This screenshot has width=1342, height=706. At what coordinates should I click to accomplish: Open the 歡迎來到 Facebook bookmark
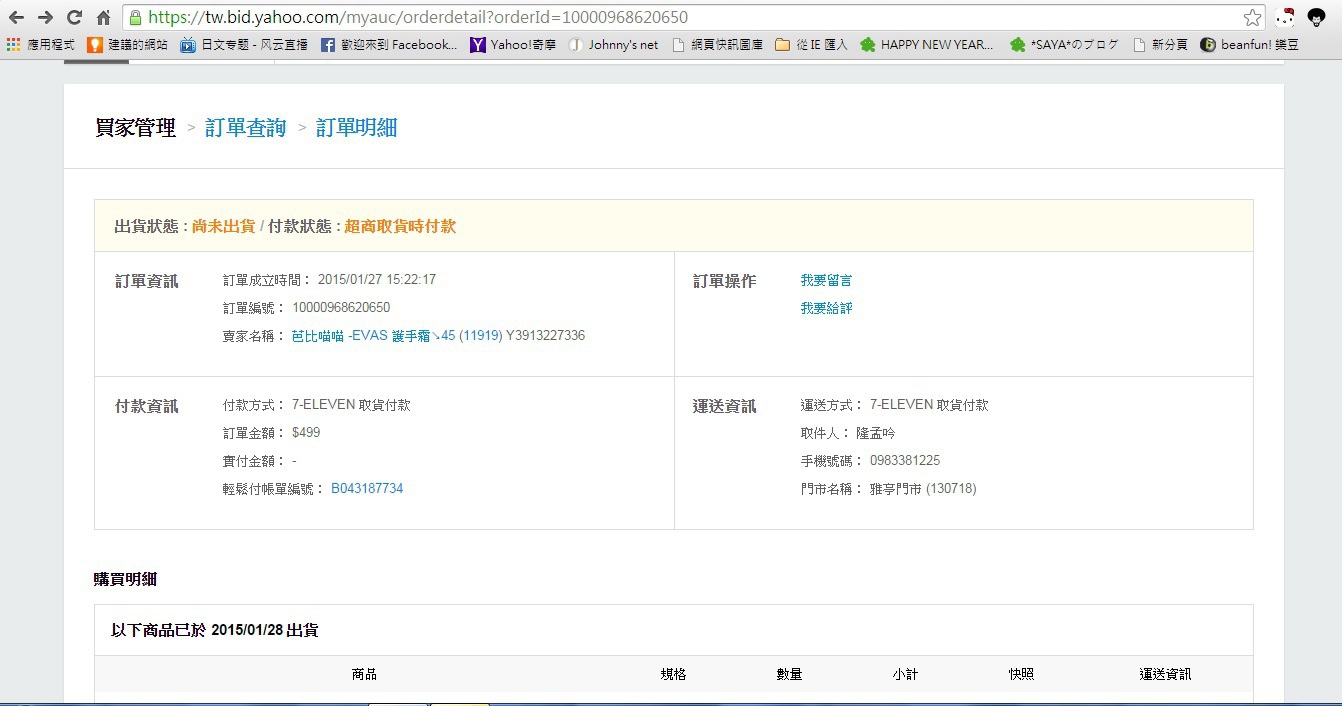pyautogui.click(x=389, y=44)
